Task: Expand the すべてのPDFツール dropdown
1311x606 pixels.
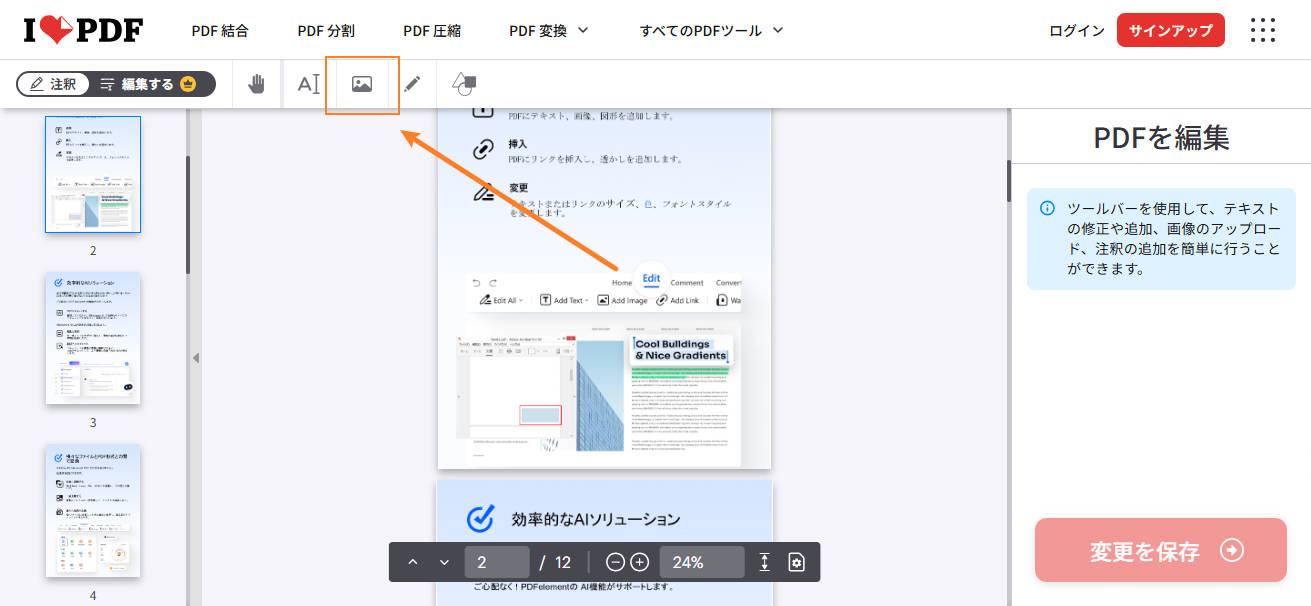Action: tap(709, 30)
